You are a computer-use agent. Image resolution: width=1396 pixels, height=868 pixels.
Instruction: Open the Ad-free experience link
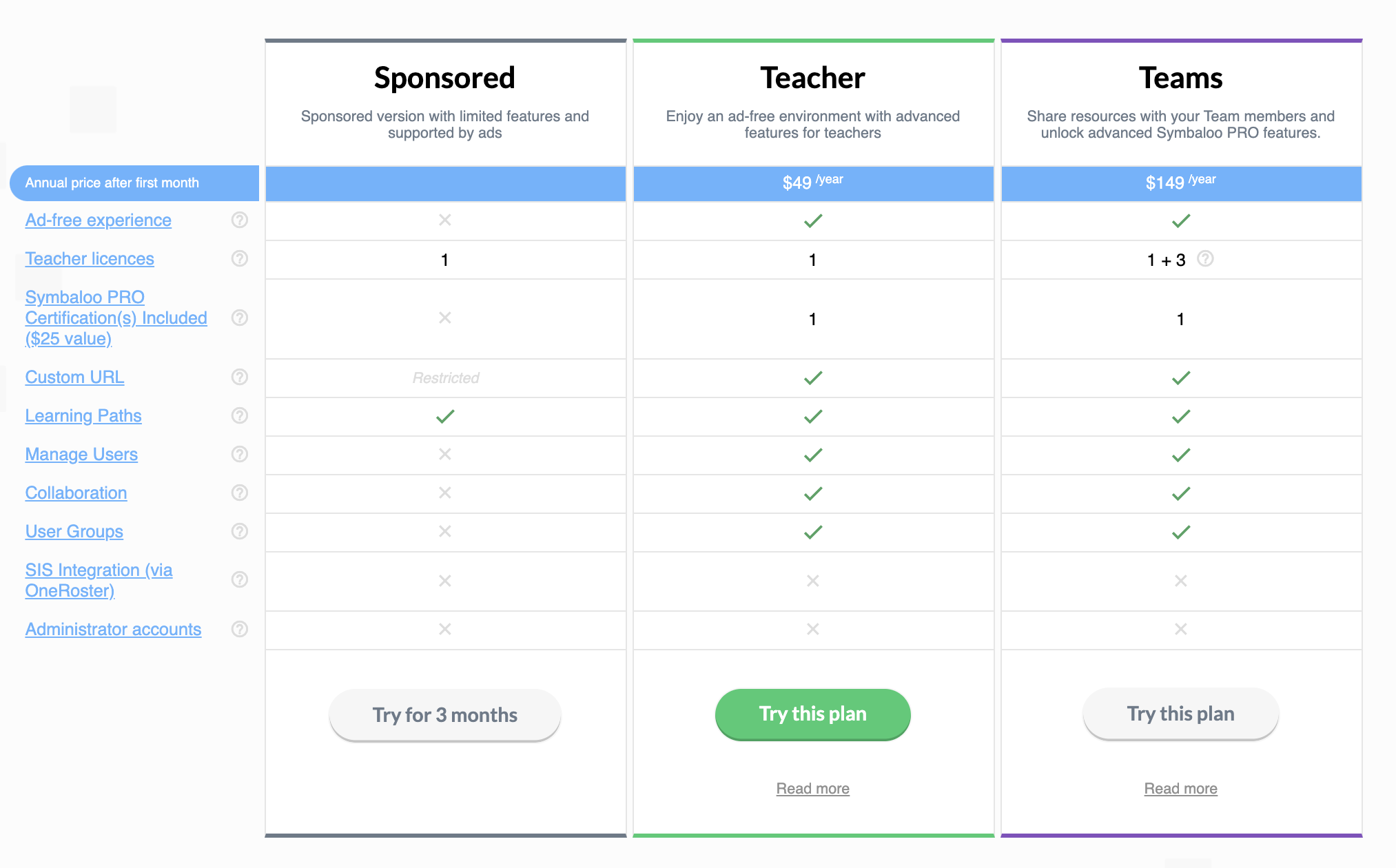pos(99,220)
